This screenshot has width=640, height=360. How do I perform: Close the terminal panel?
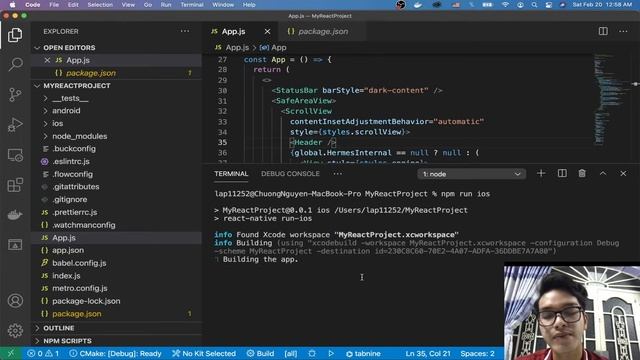[x=623, y=173]
